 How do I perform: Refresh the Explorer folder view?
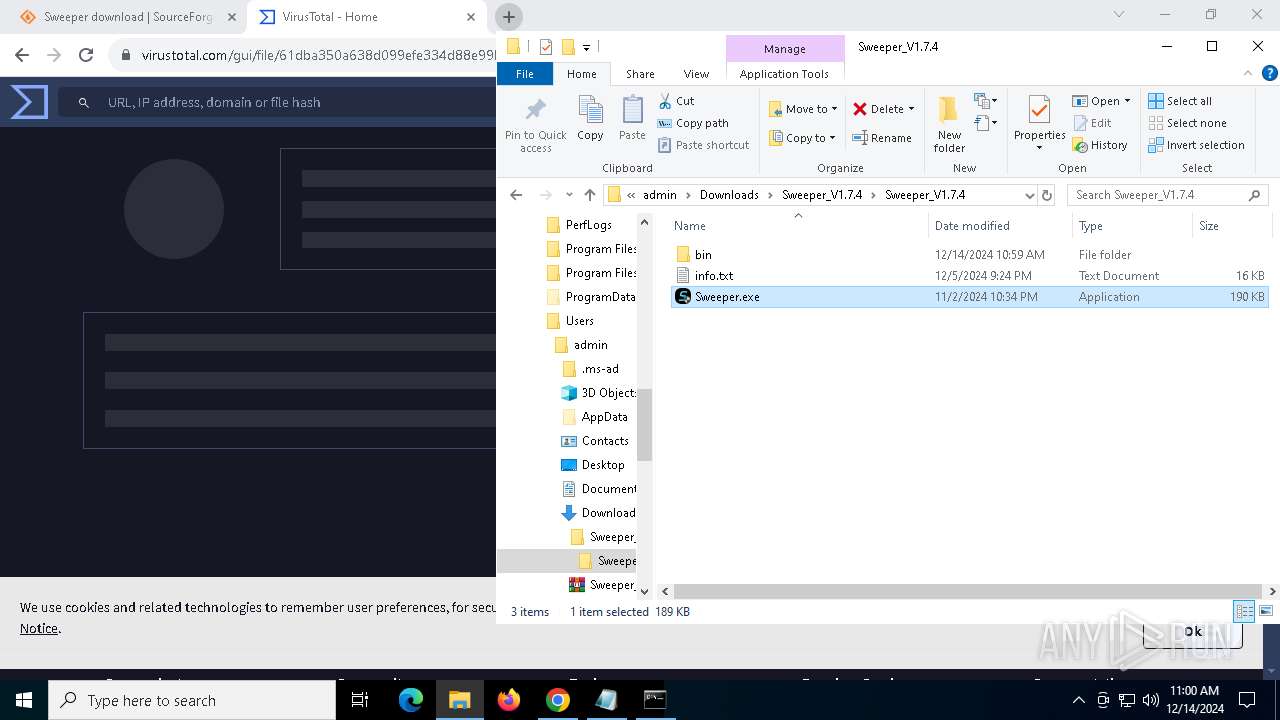pyautogui.click(x=1047, y=195)
